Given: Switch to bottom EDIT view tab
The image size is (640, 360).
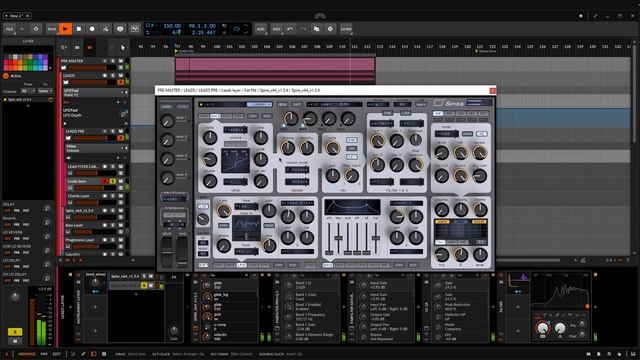Looking at the screenshot, I should (57, 354).
